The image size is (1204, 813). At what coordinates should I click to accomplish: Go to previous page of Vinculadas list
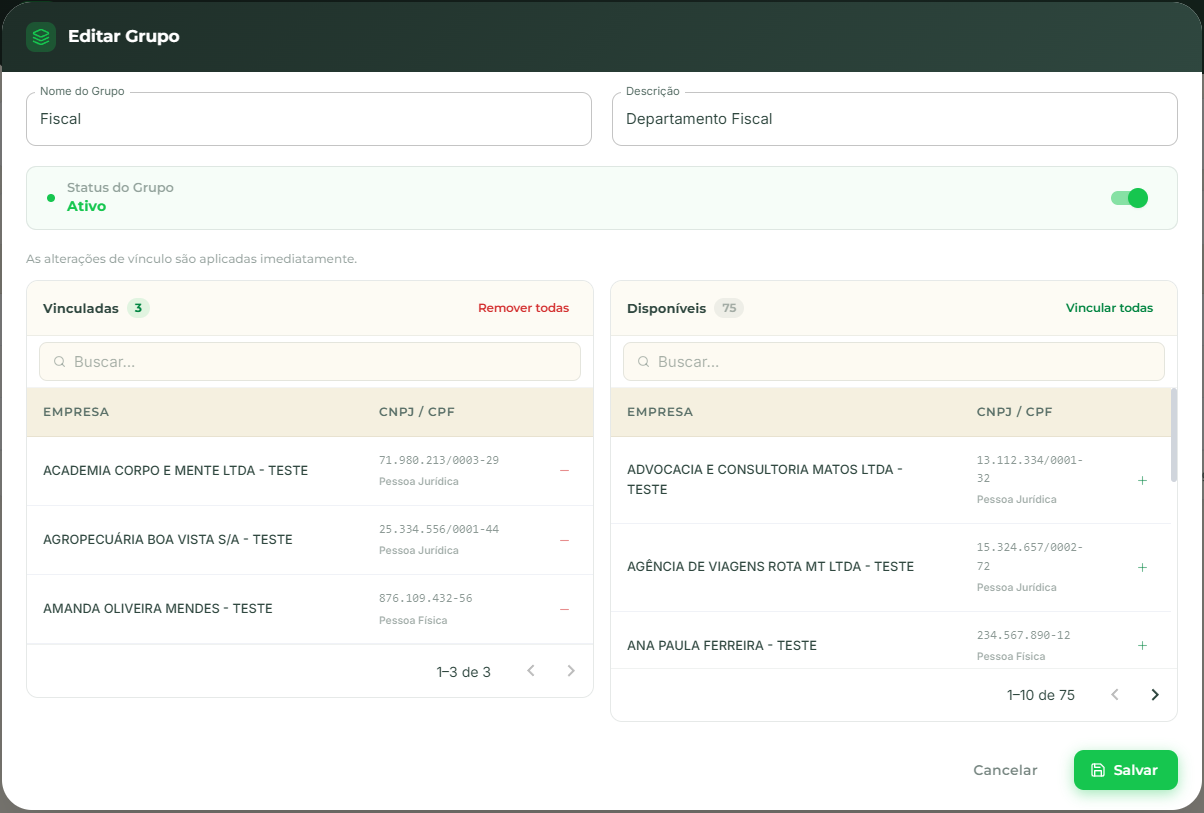(x=531, y=671)
